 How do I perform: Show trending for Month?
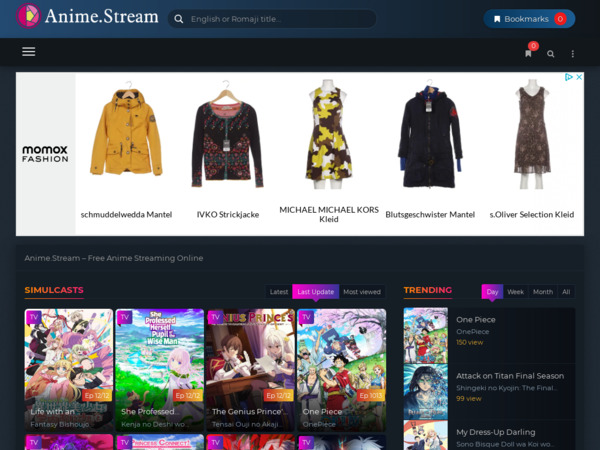pyautogui.click(x=543, y=292)
